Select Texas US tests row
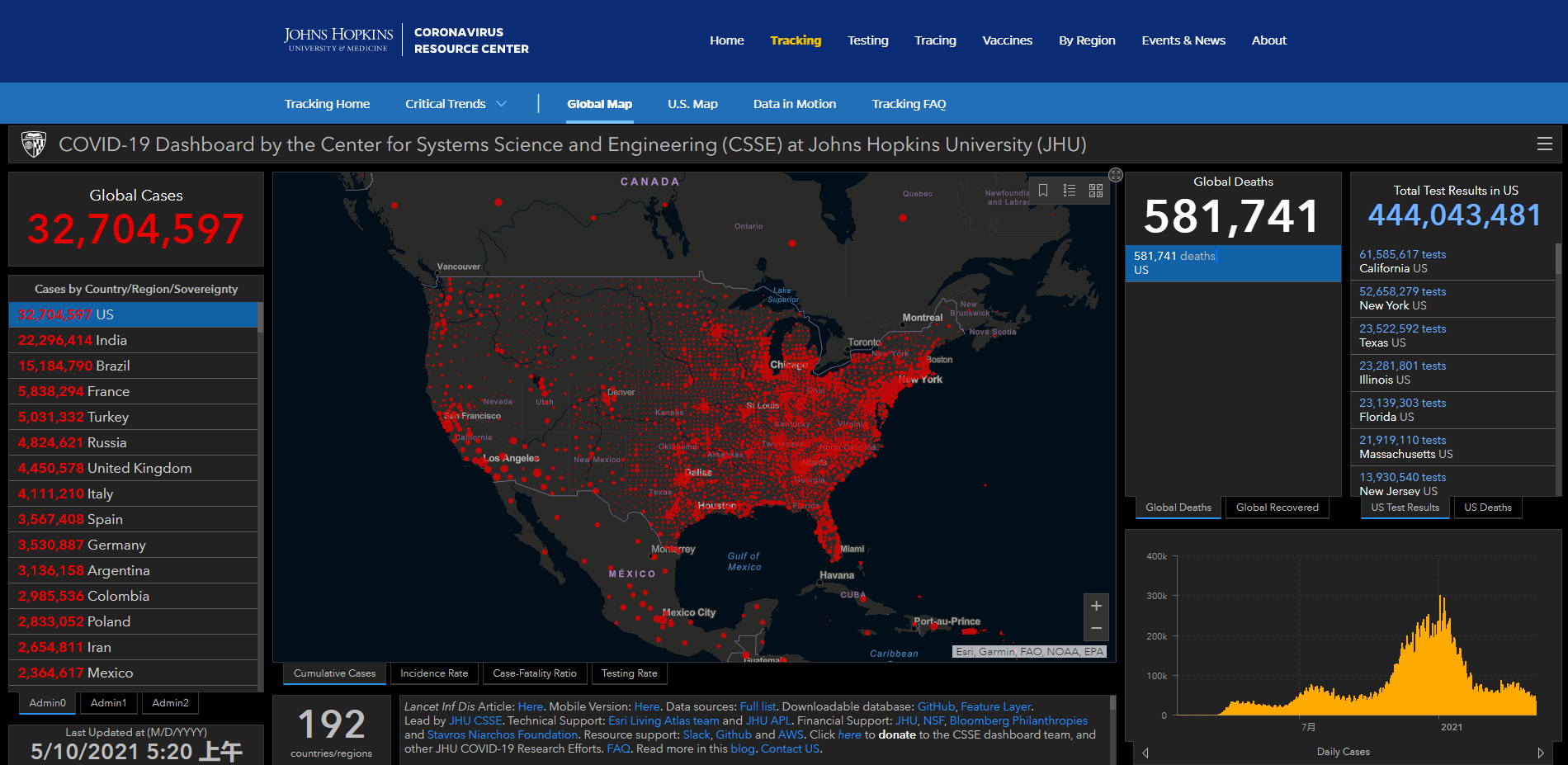Screen dimensions: 1568x765 point(1453,336)
